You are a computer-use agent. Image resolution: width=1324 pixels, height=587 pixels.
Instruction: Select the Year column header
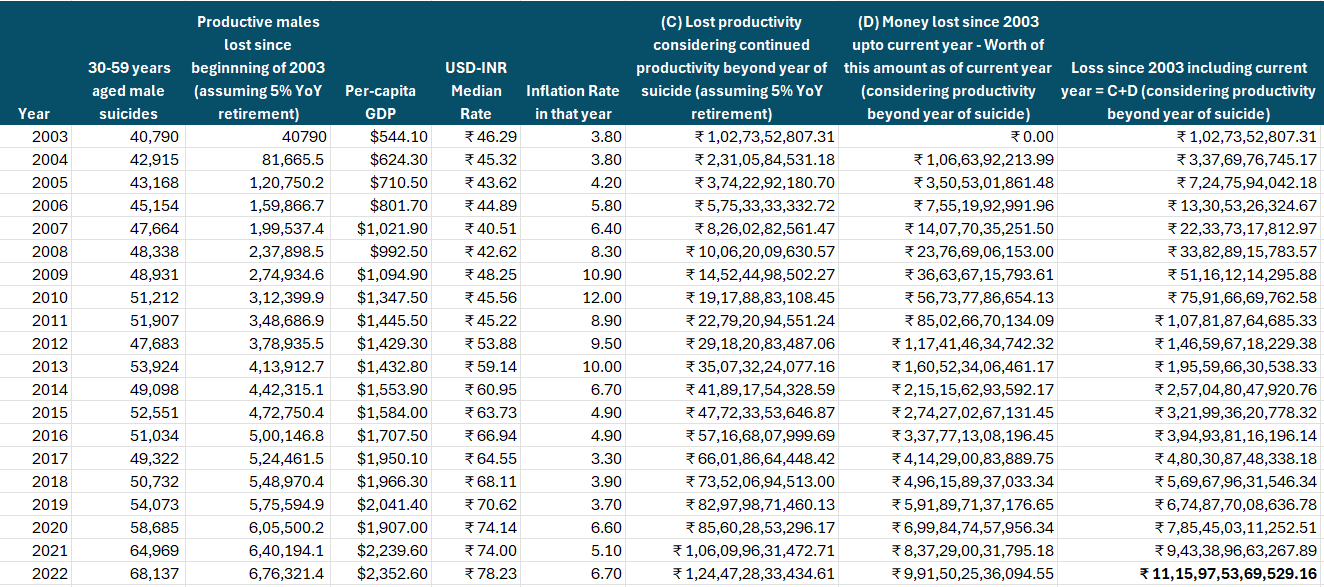pyautogui.click(x=34, y=113)
